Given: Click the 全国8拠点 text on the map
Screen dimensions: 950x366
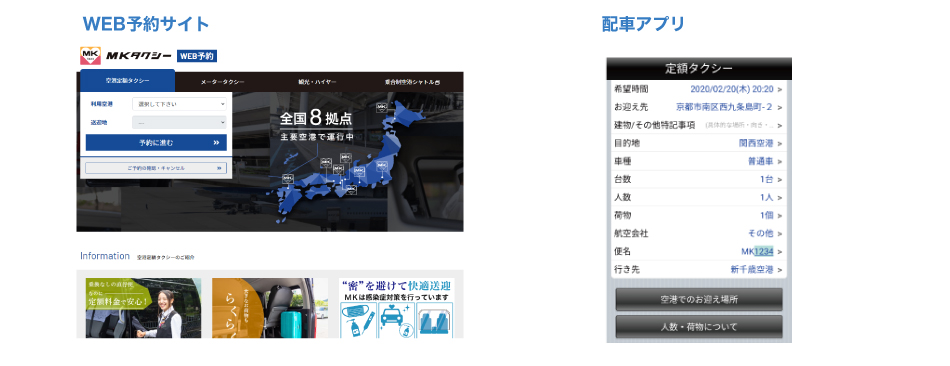Looking at the screenshot, I should pyautogui.click(x=316, y=117).
